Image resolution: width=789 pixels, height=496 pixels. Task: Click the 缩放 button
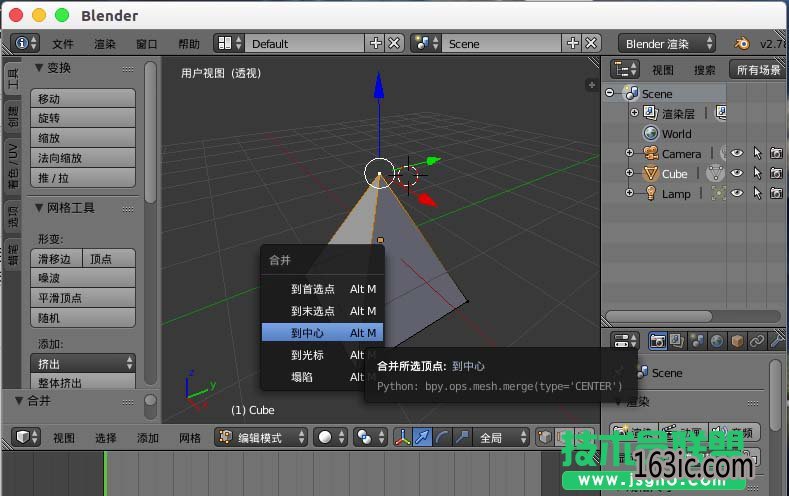[83, 138]
